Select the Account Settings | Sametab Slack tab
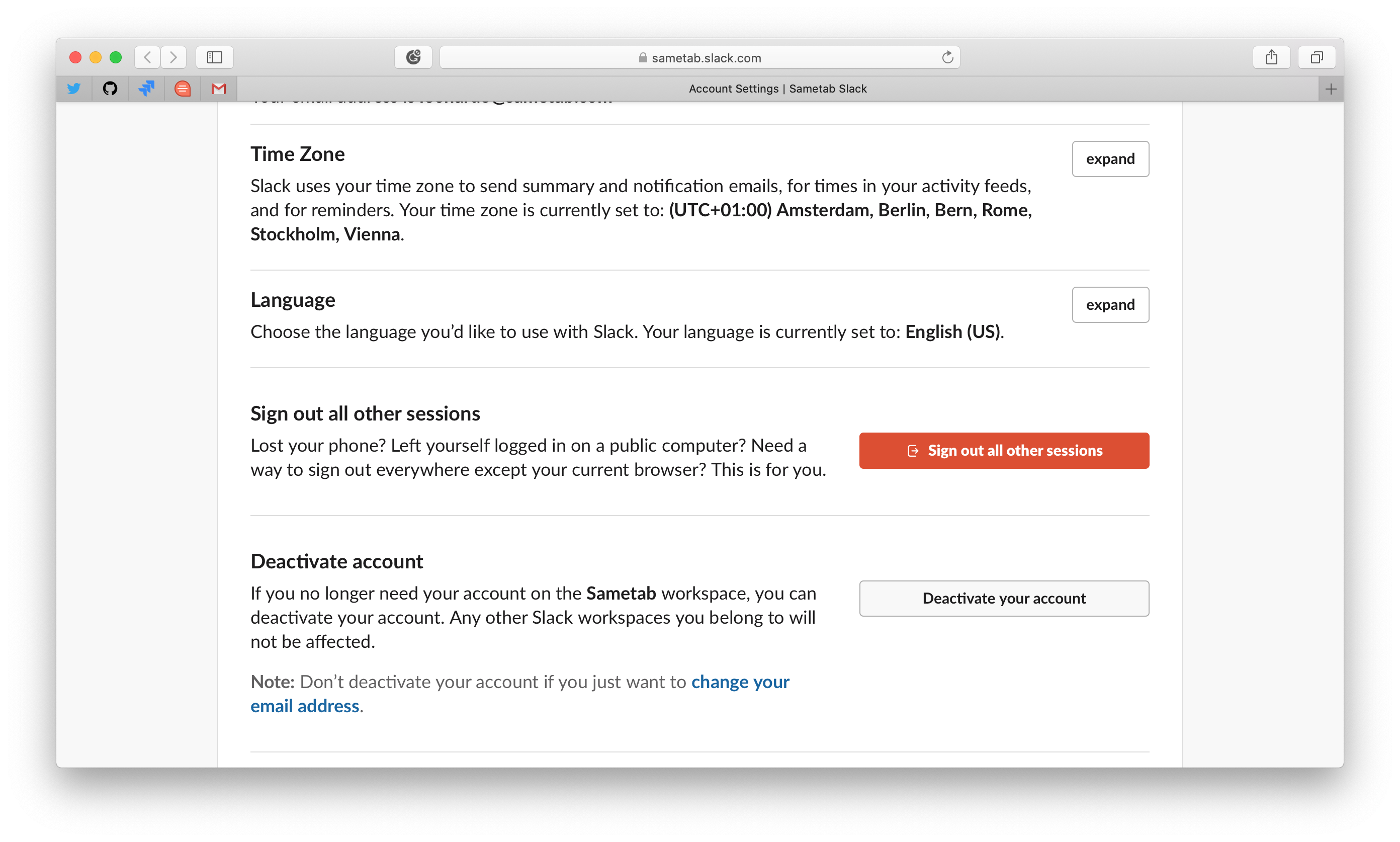The width and height of the screenshot is (1400, 842). pyautogui.click(x=777, y=89)
